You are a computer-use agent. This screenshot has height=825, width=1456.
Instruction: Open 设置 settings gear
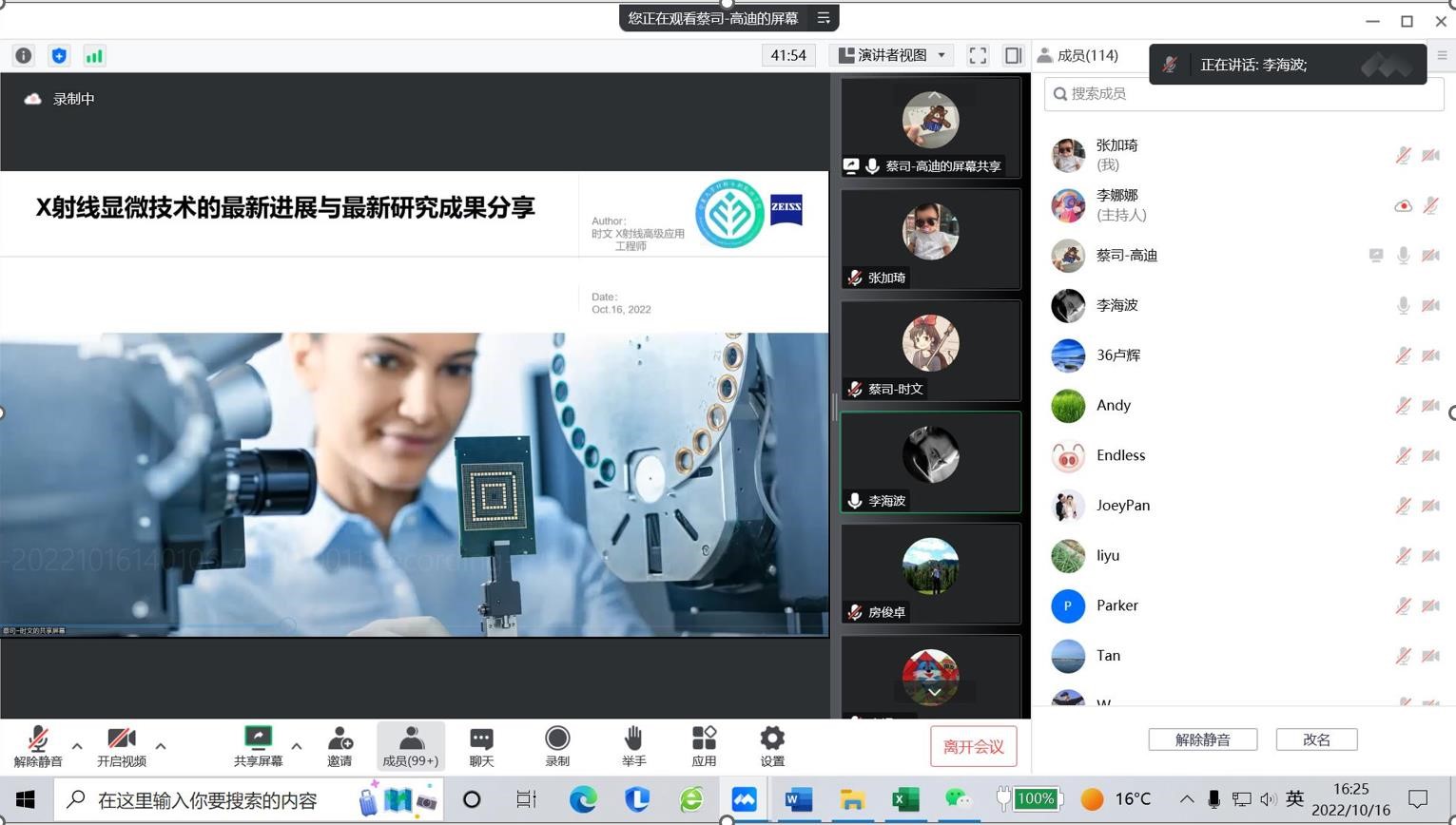(772, 746)
